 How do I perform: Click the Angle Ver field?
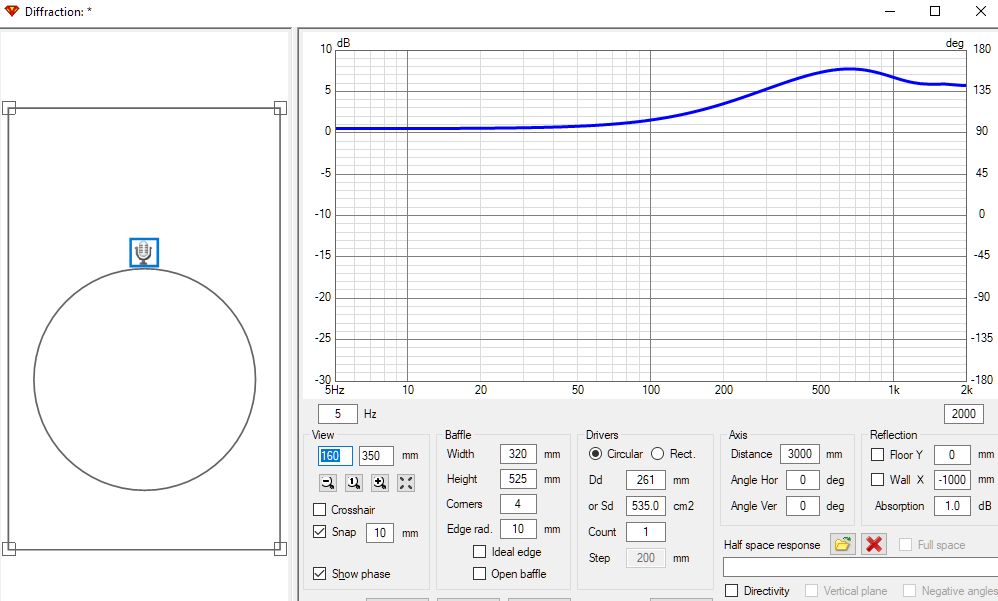(803, 506)
